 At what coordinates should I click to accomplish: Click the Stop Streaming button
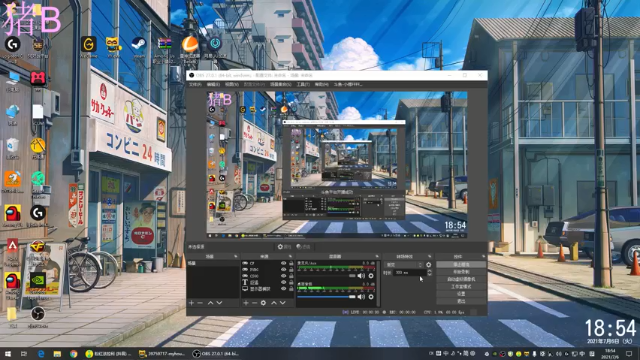pyautogui.click(x=461, y=264)
